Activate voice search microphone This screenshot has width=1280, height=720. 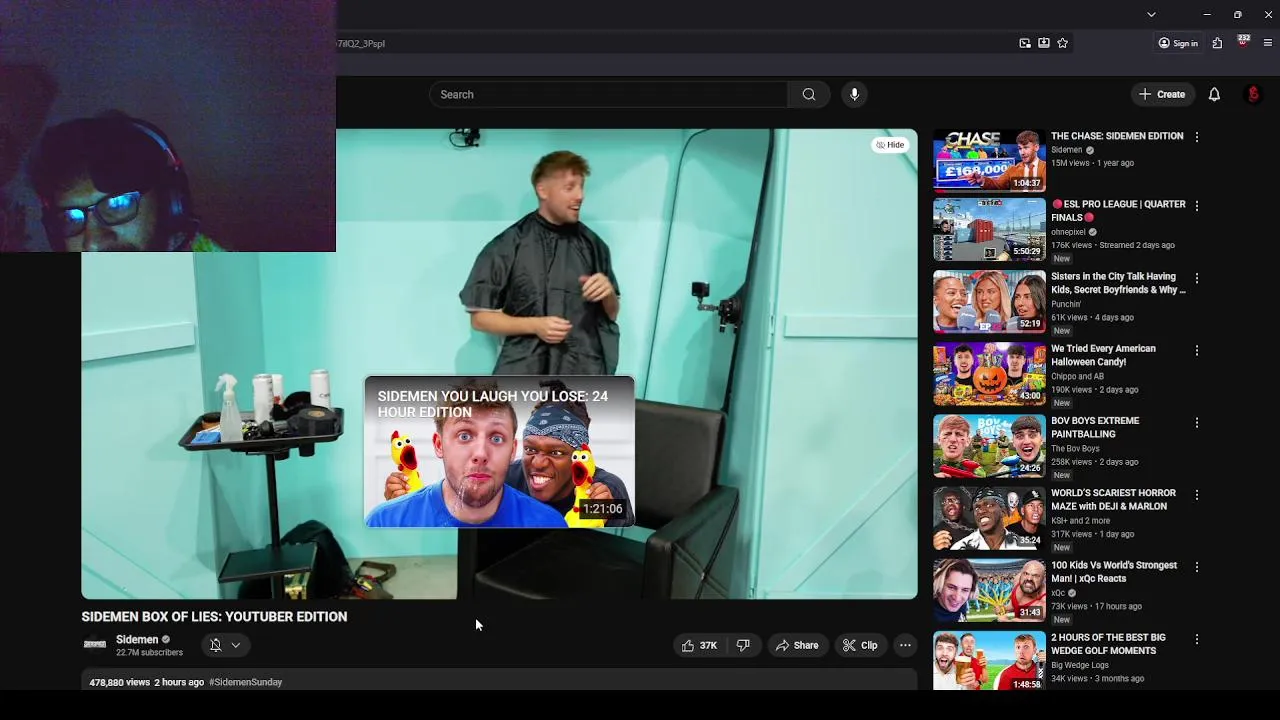(854, 95)
